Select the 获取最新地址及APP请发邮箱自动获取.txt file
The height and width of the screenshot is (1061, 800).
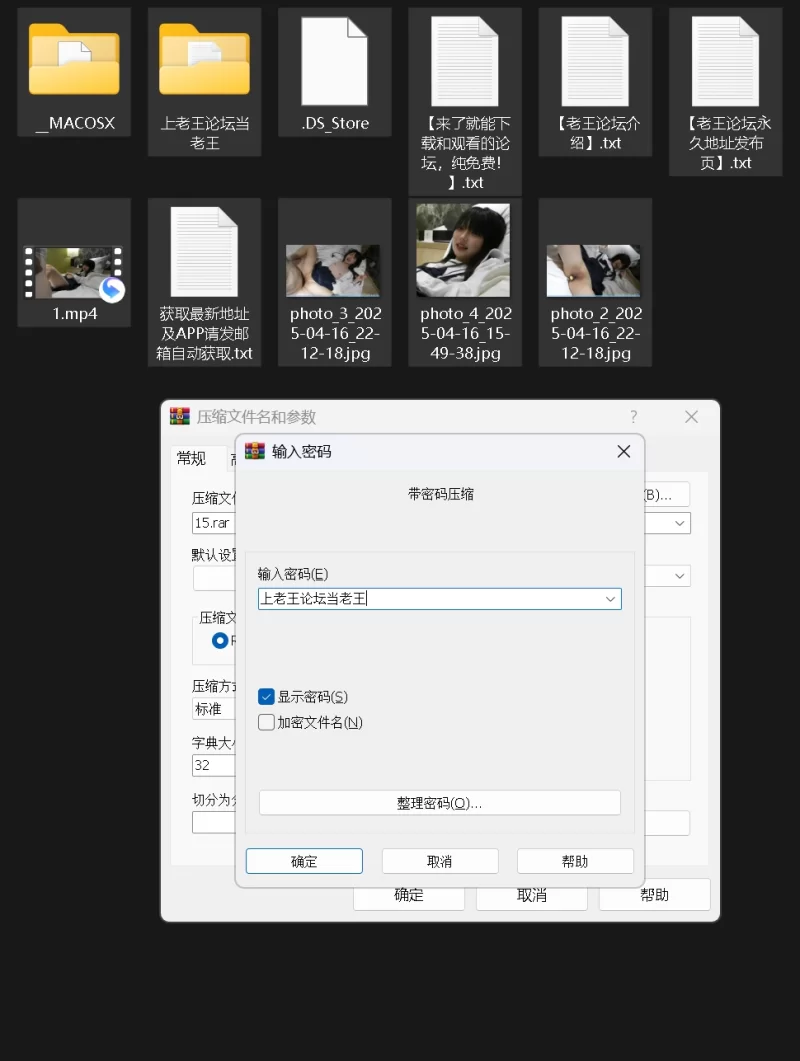[204, 282]
